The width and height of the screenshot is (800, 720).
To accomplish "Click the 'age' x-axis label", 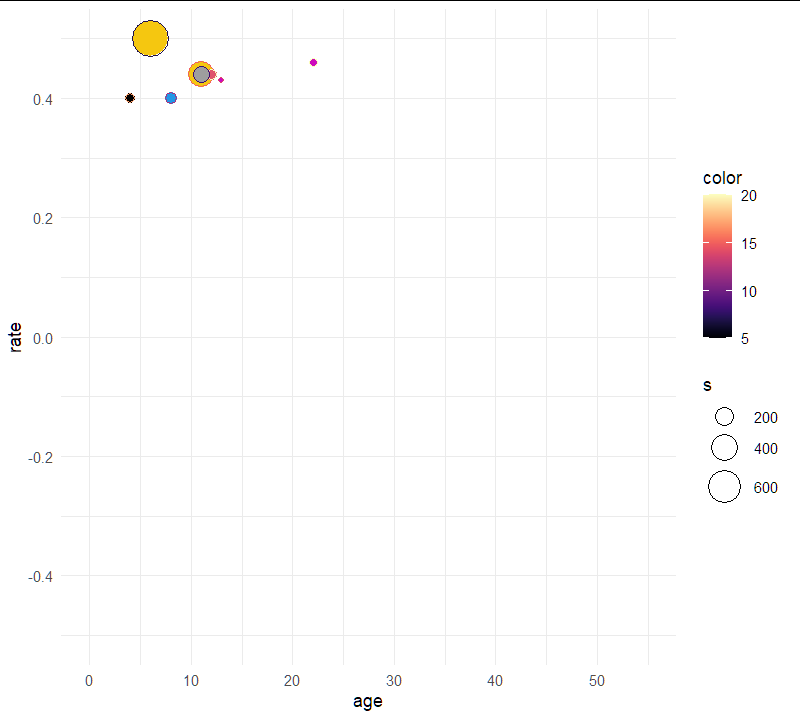I will coord(367,702).
